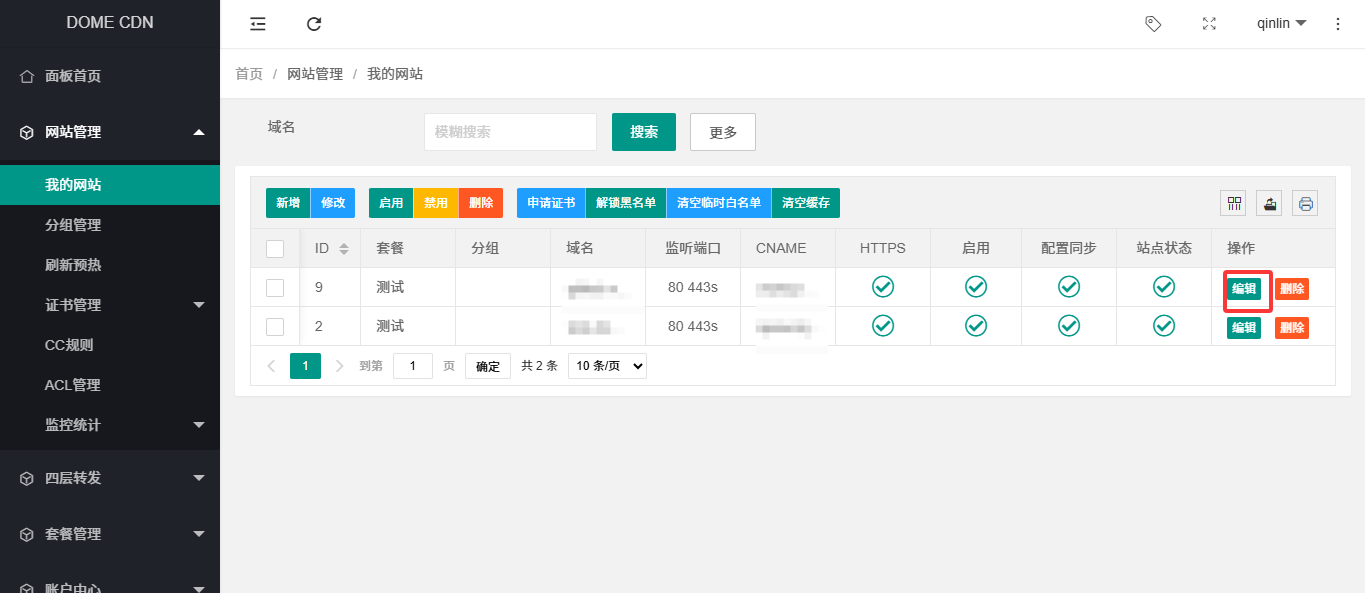Open the CC规则 sidebar item
1365x593 pixels.
click(69, 345)
